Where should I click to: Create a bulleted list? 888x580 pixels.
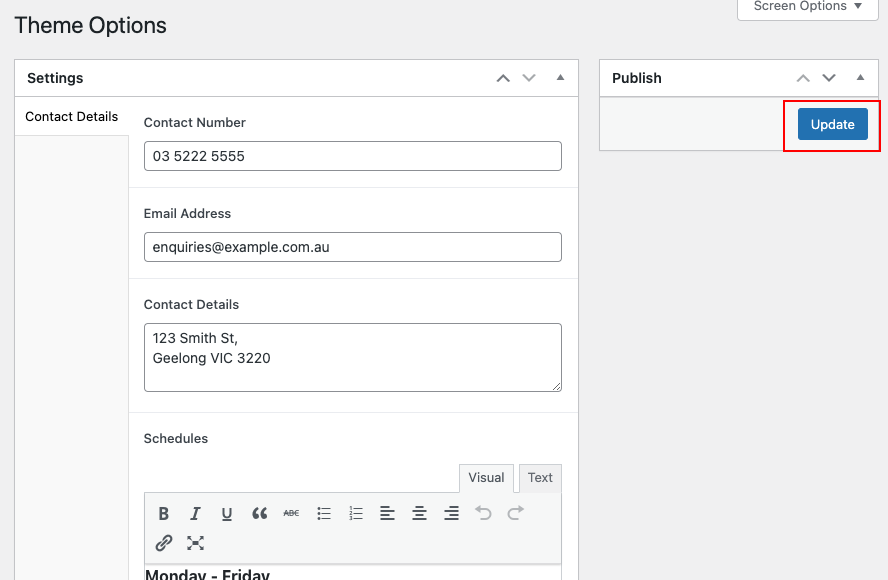[324, 513]
